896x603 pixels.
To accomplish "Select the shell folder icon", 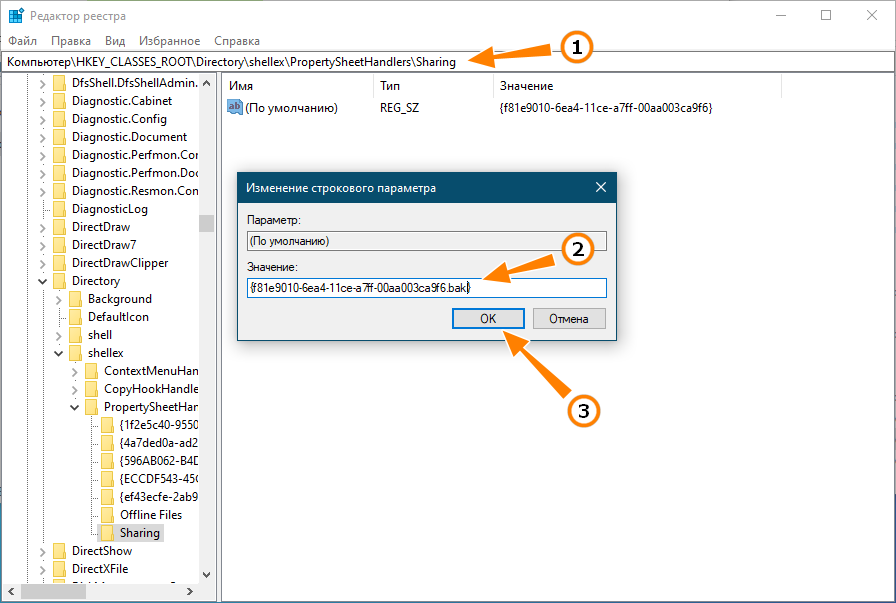I will pos(75,335).
